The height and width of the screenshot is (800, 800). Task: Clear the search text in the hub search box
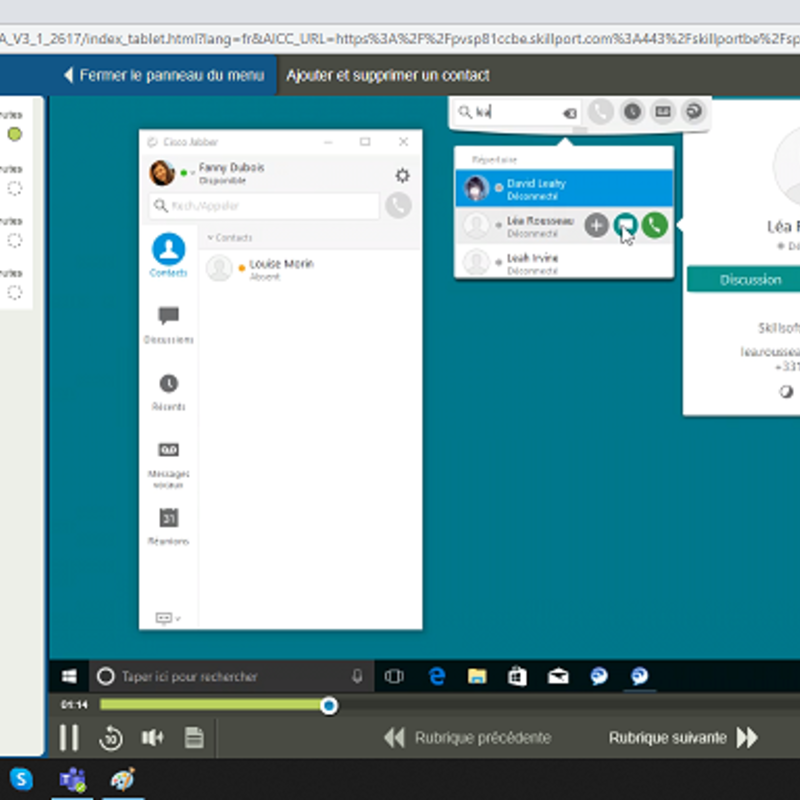pos(570,113)
